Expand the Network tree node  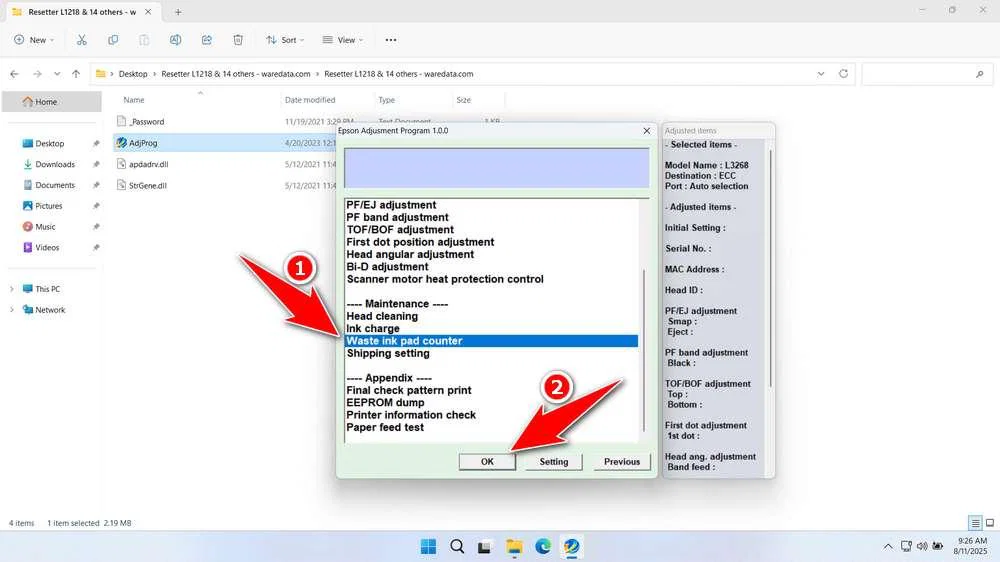tap(12, 310)
